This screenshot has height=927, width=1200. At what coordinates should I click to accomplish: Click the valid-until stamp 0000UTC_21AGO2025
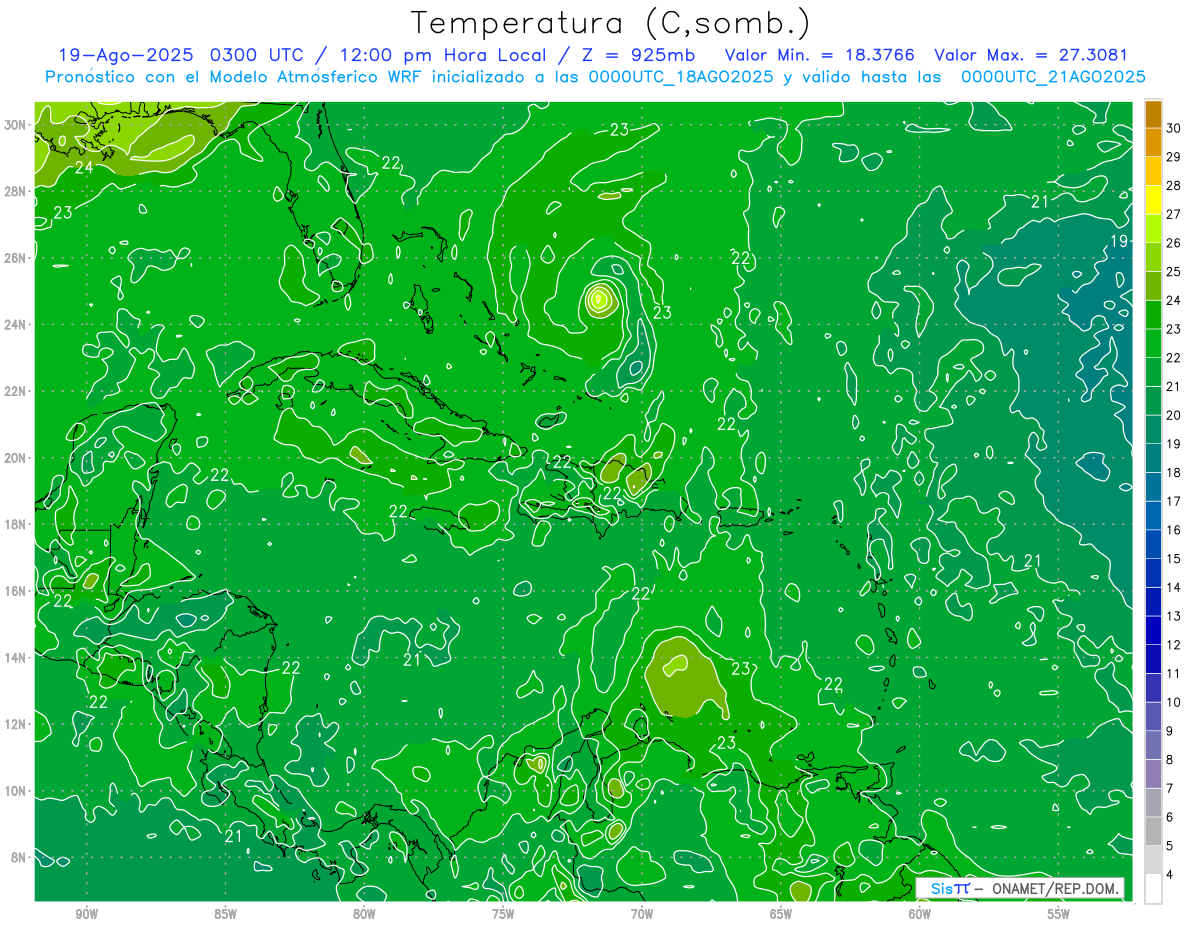tap(1052, 77)
